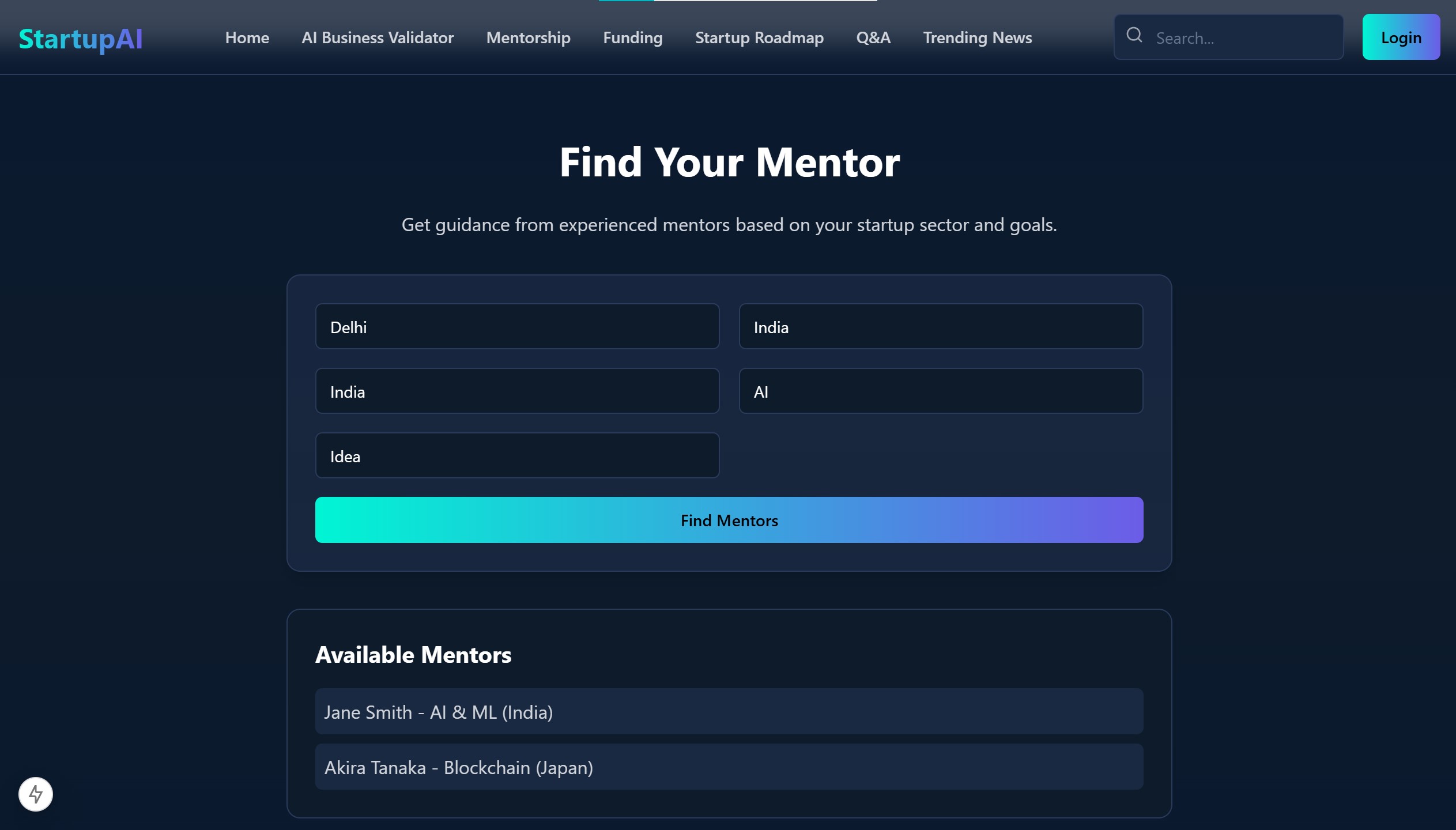Click the lightning bolt dev tools icon
This screenshot has width=1456, height=830.
pos(36,794)
